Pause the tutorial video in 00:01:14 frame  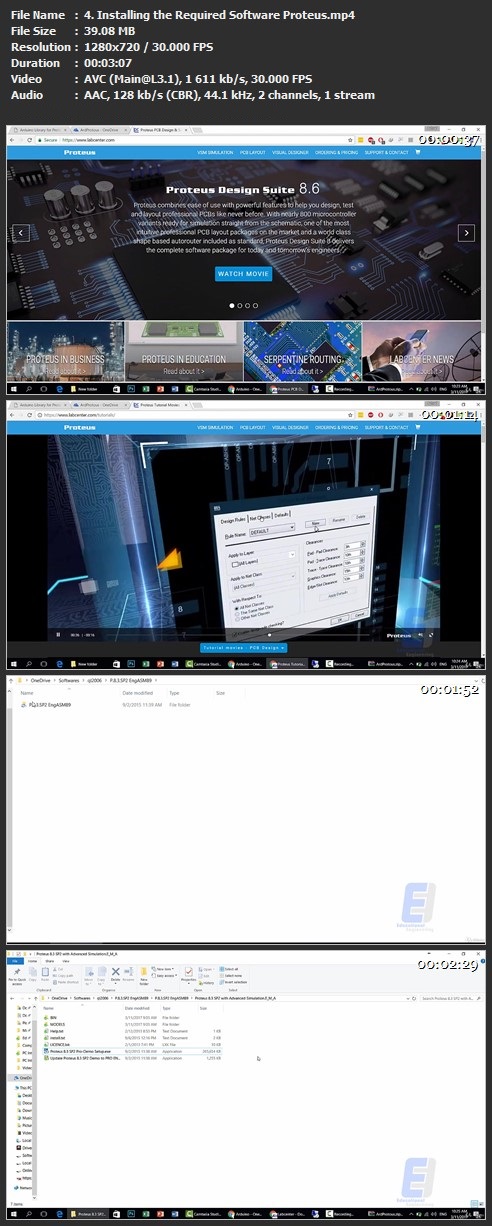click(x=58, y=634)
